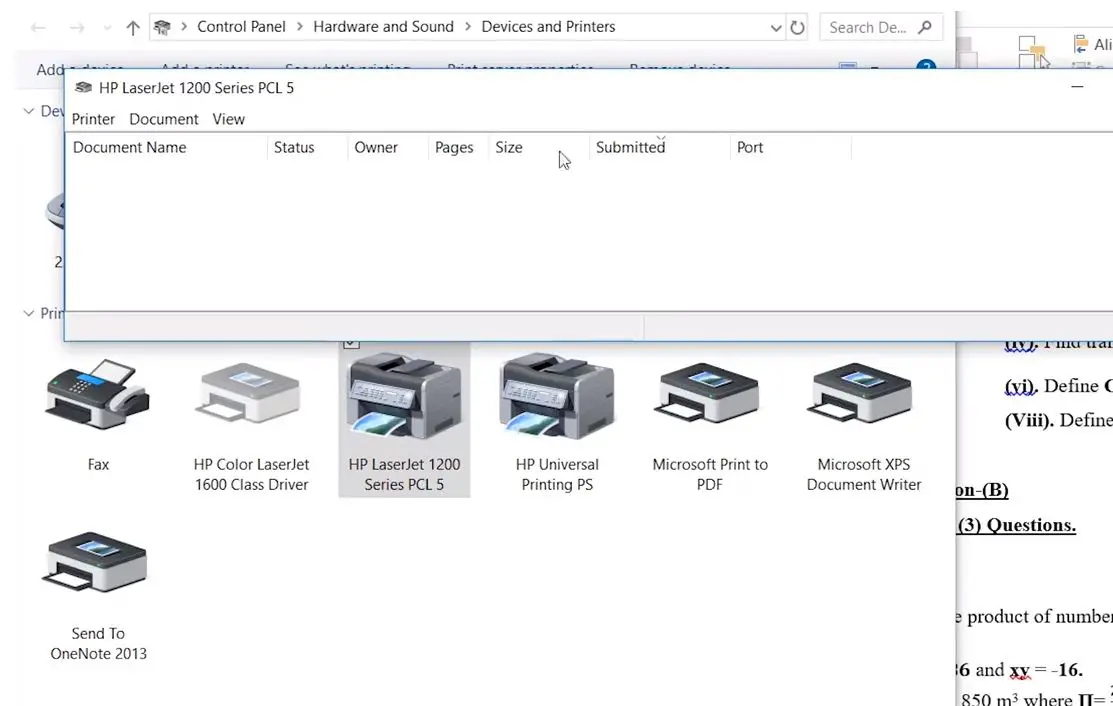Click the print queue title bar text

coord(196,87)
